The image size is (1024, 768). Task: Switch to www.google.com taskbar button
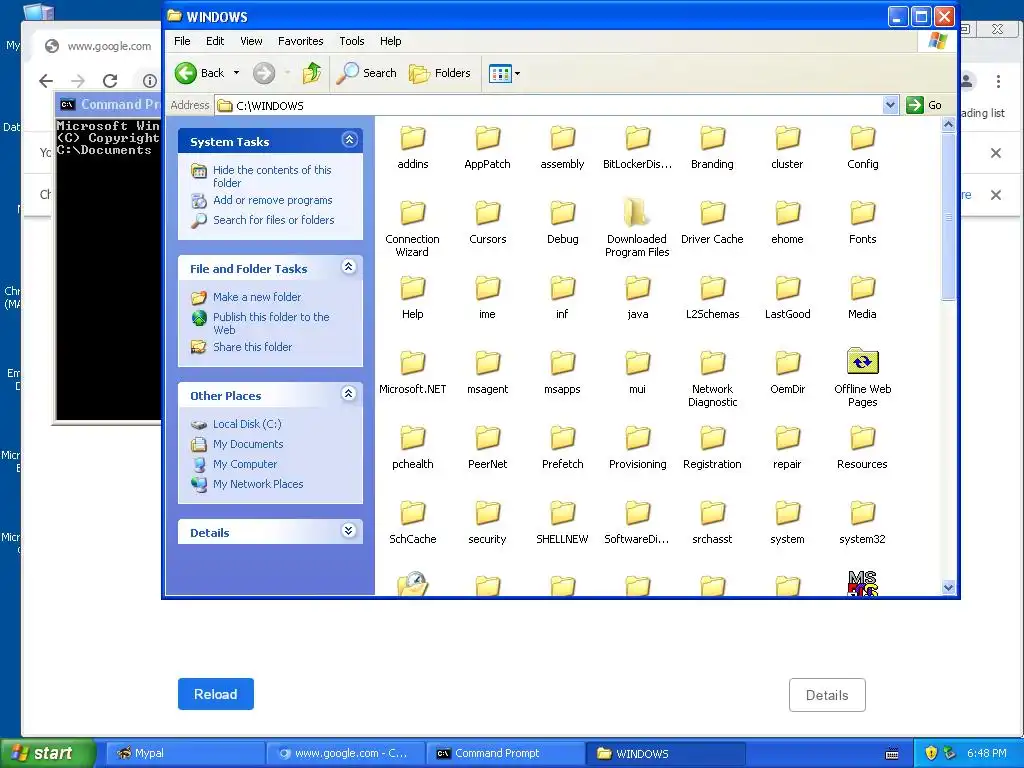pyautogui.click(x=345, y=754)
